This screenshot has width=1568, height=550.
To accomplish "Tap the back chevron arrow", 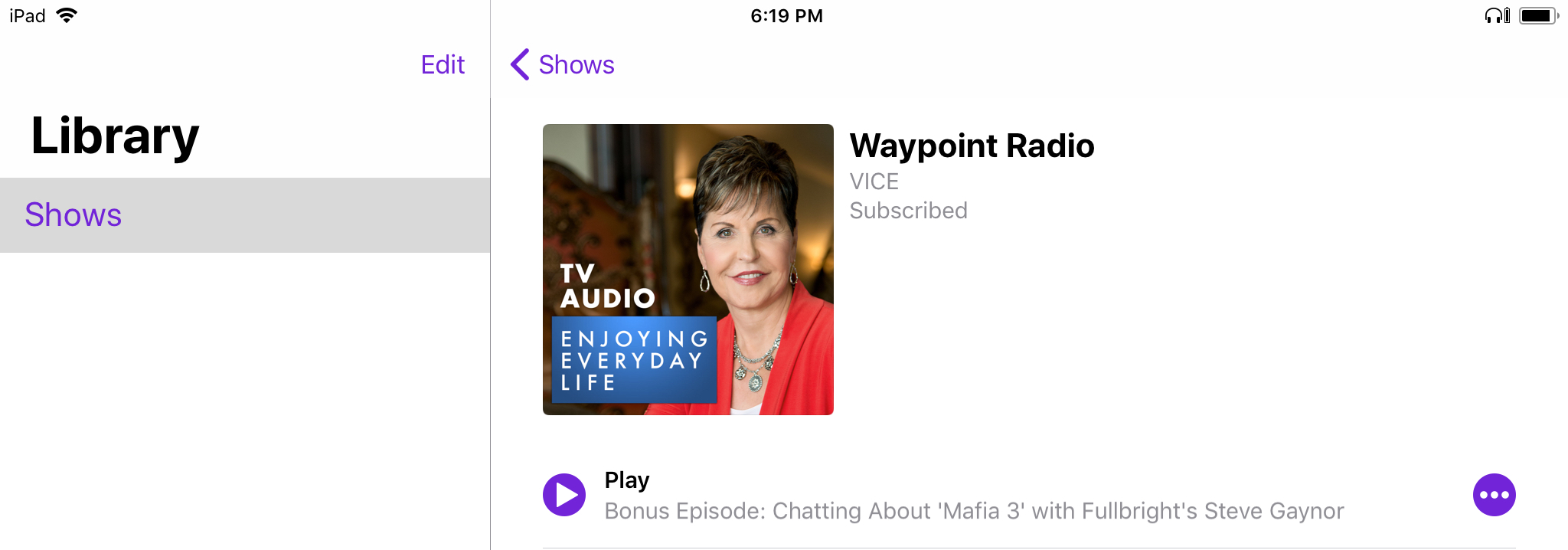I will coord(520,64).
